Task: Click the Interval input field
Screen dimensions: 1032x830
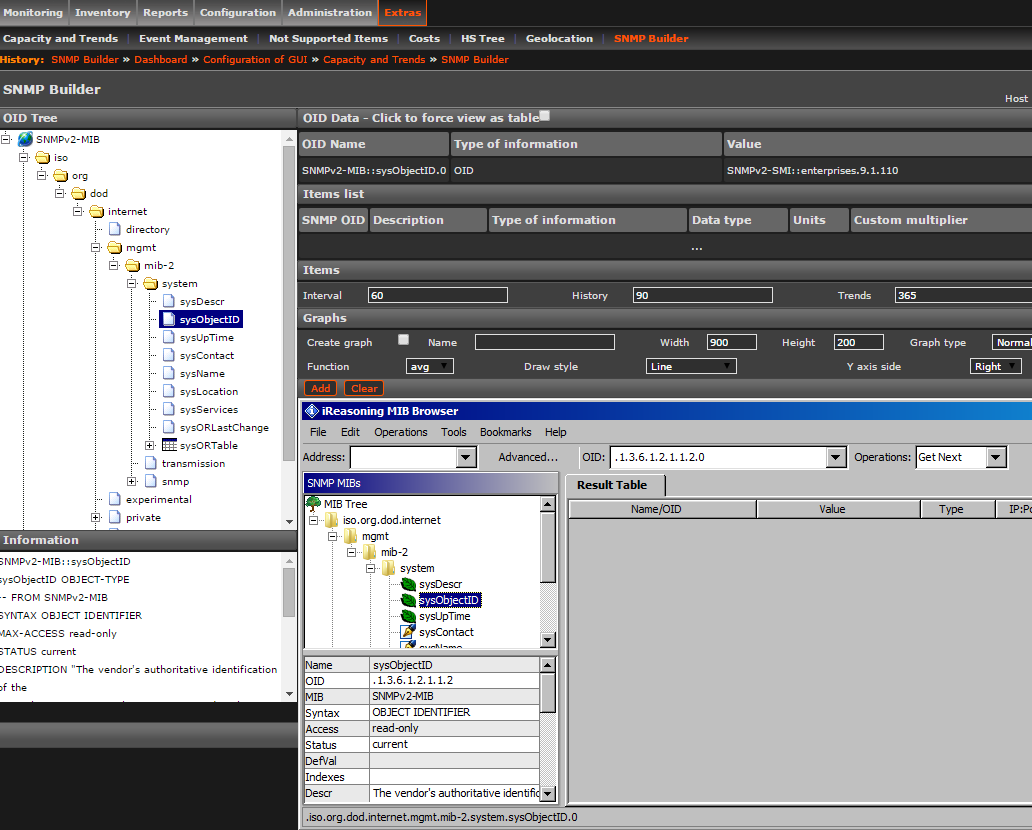Action: [x=437, y=295]
